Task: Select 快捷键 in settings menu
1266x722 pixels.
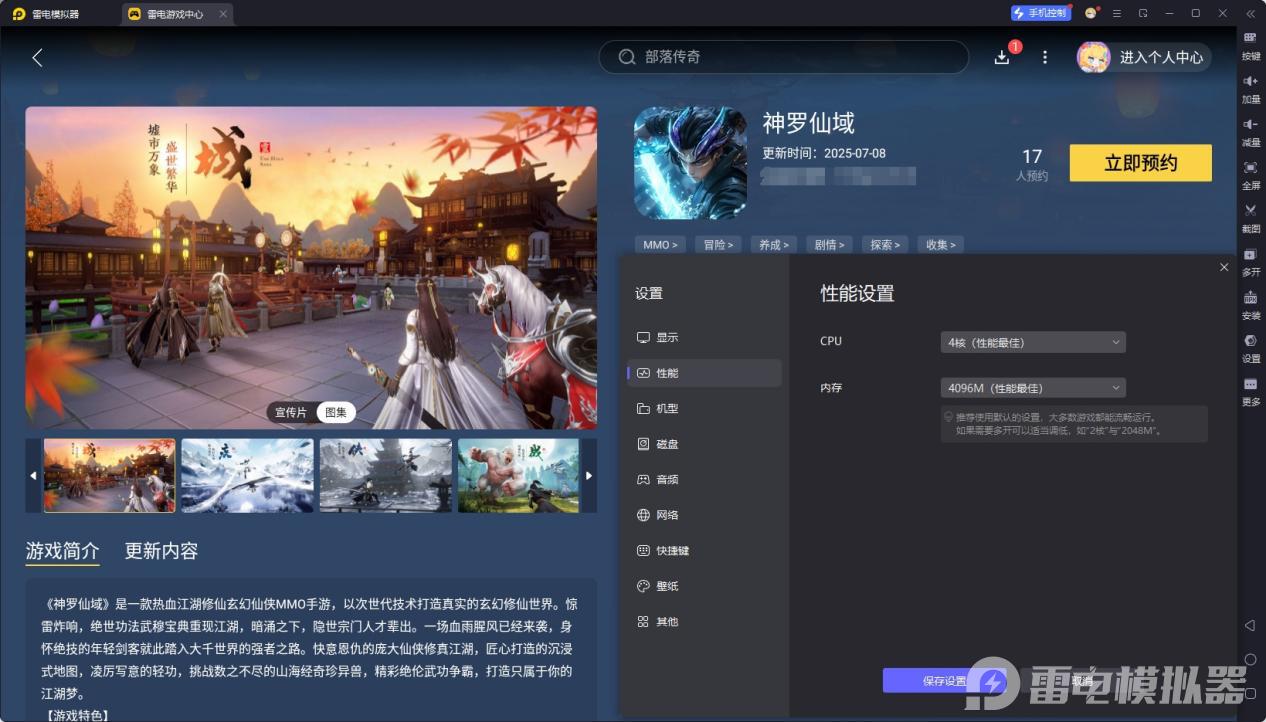Action: [704, 551]
